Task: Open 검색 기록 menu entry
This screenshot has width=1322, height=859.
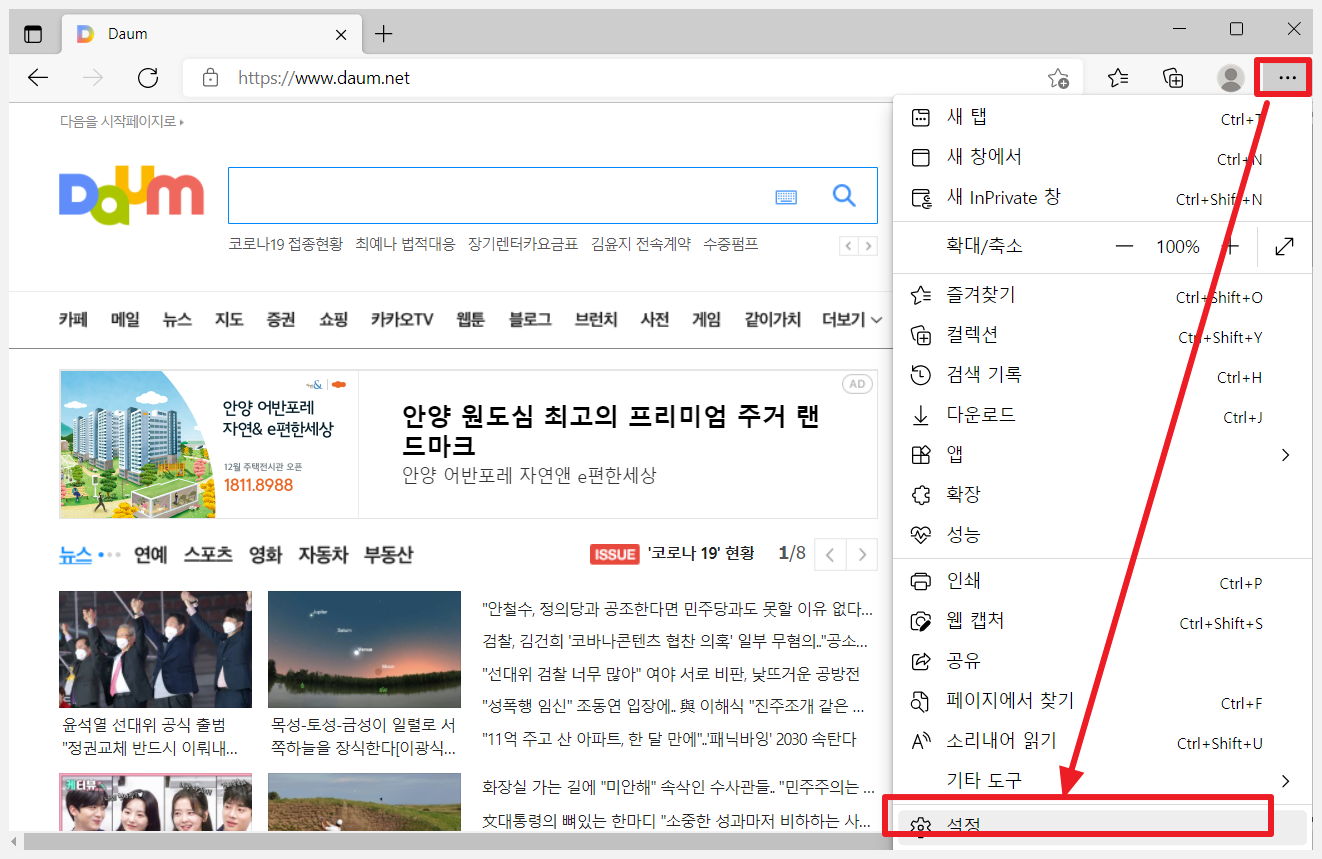Action: [x=1102, y=376]
